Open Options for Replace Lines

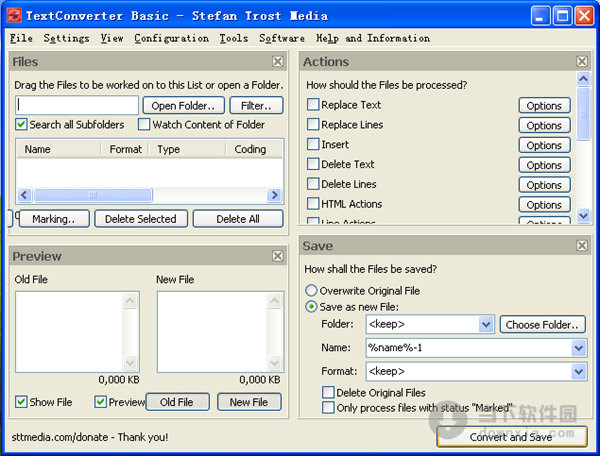tap(544, 125)
